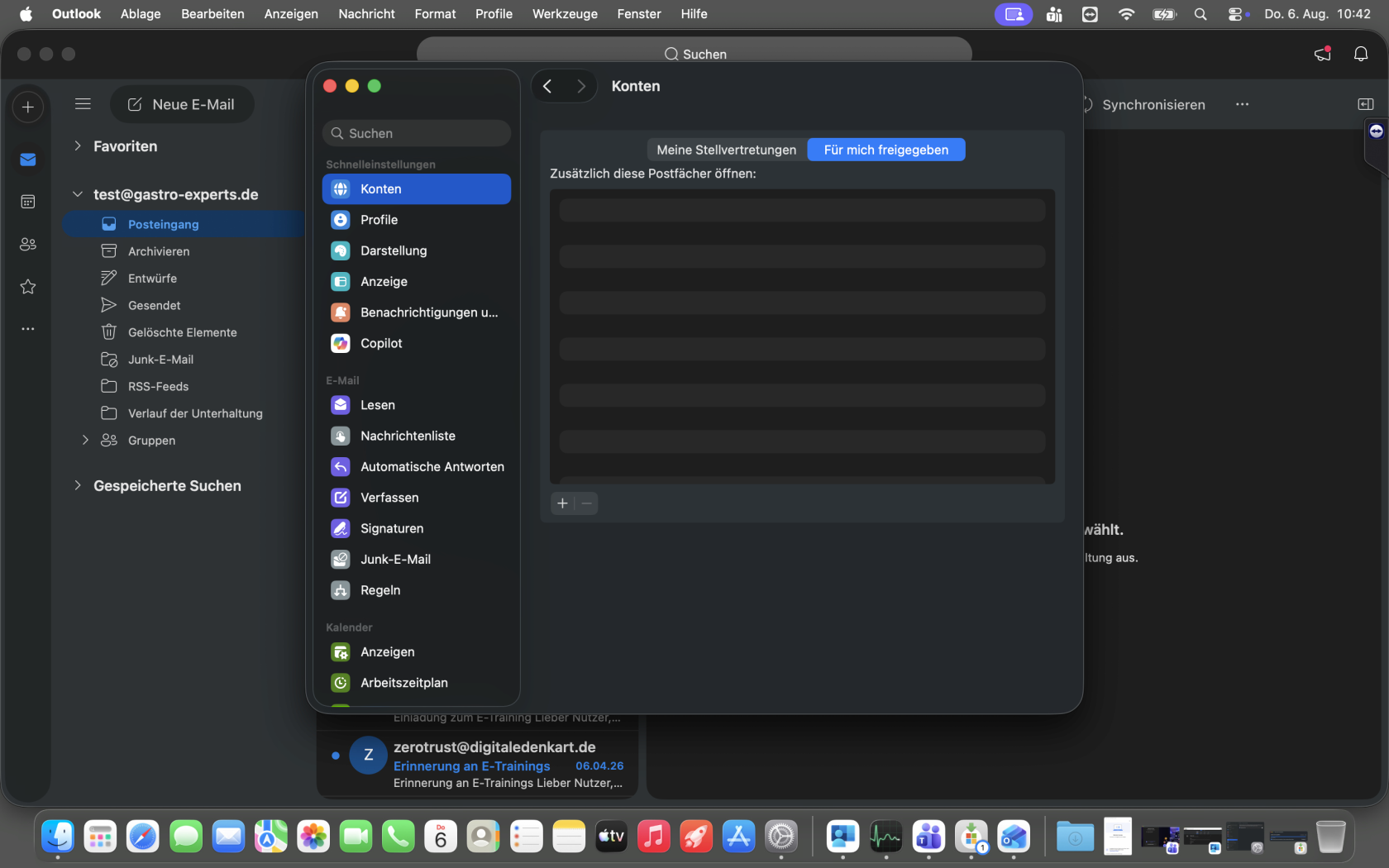Open Lesen settings
The width and height of the screenshot is (1389, 868).
pos(417,405)
